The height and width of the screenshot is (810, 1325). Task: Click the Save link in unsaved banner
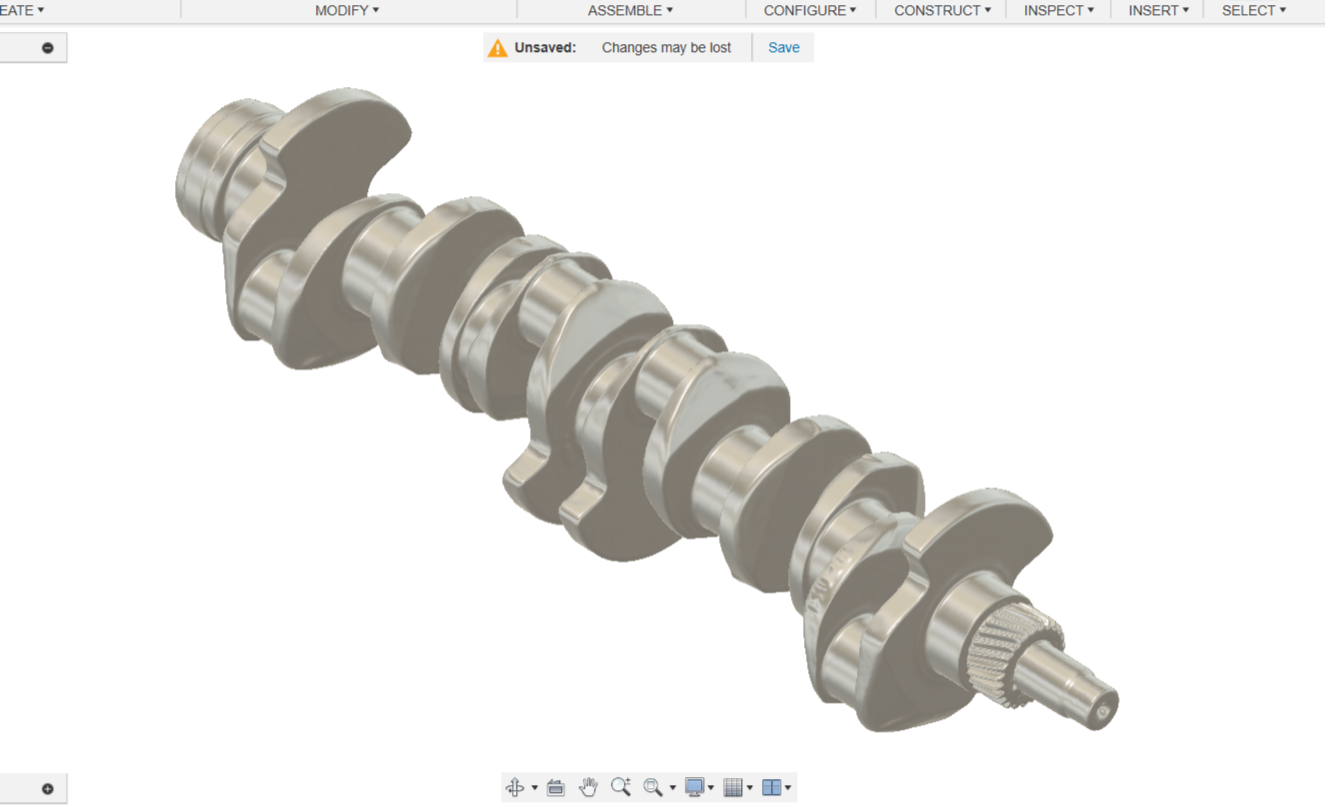(x=784, y=48)
